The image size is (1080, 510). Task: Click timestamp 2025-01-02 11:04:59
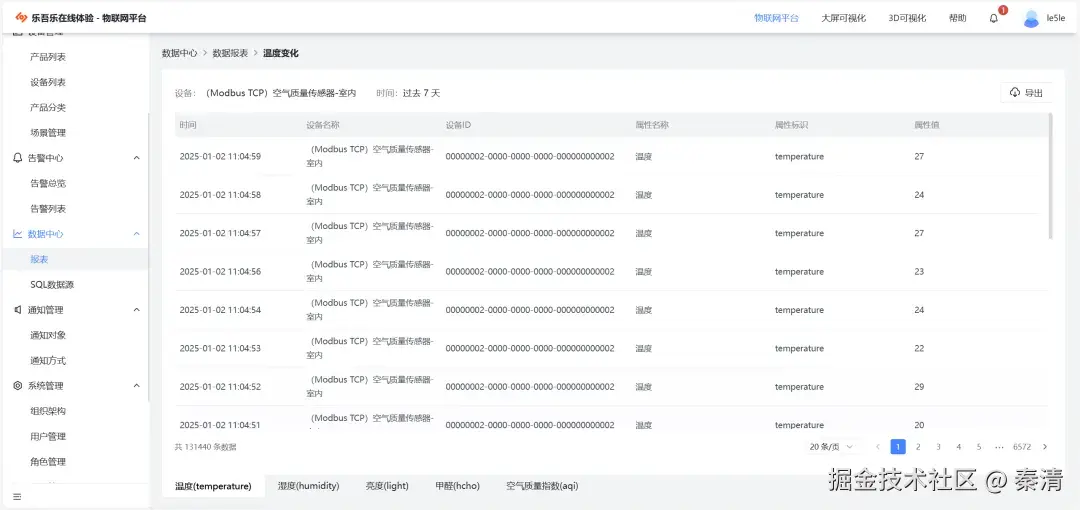220,156
